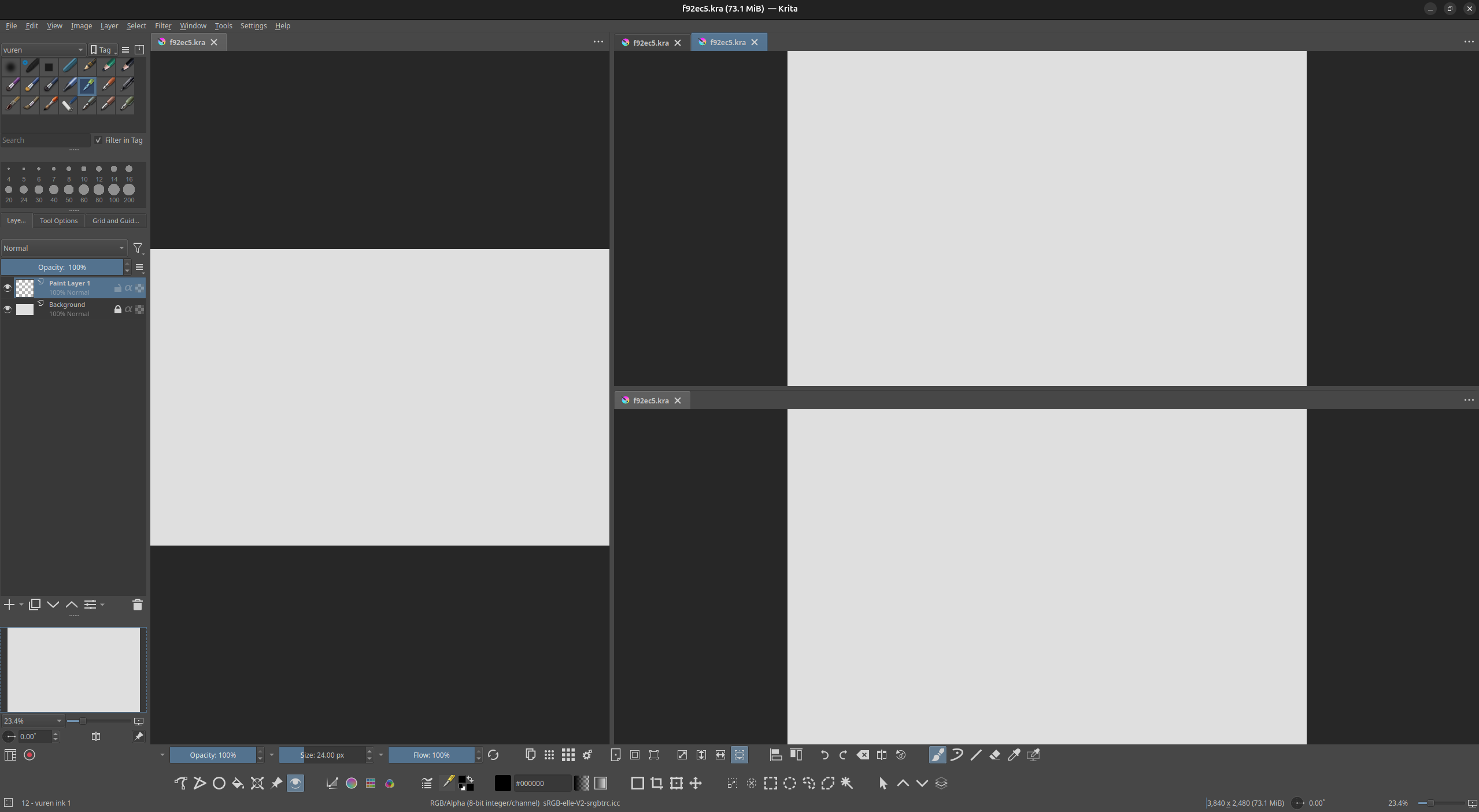Click the black foreground color swatch
1479x812 pixels.
pyautogui.click(x=502, y=783)
